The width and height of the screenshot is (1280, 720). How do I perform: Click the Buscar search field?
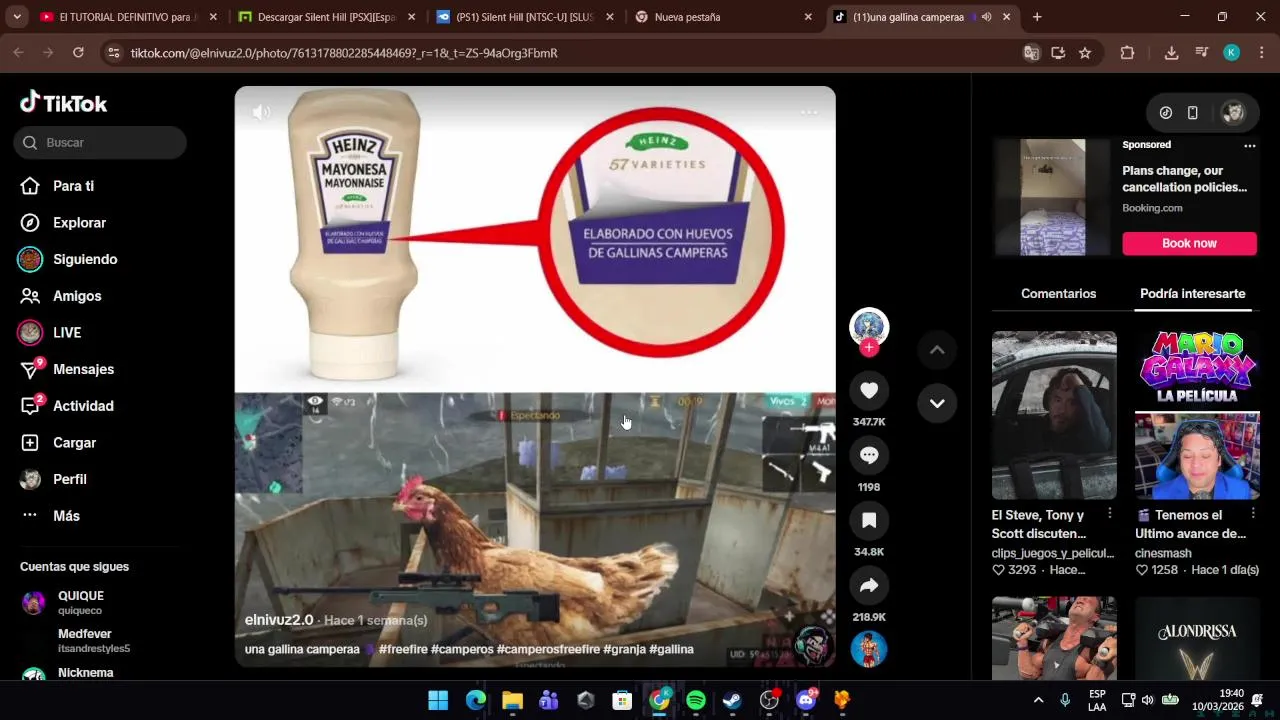tap(100, 142)
